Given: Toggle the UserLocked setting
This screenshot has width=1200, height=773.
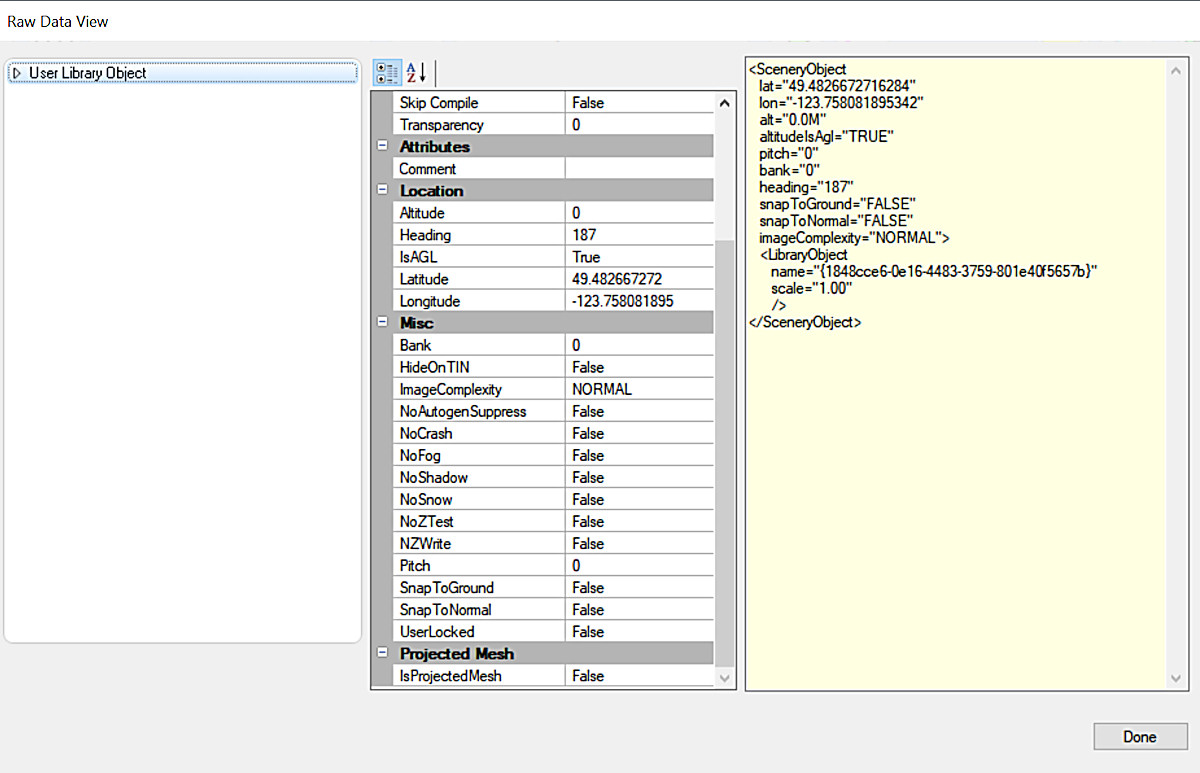Looking at the screenshot, I should 640,631.
